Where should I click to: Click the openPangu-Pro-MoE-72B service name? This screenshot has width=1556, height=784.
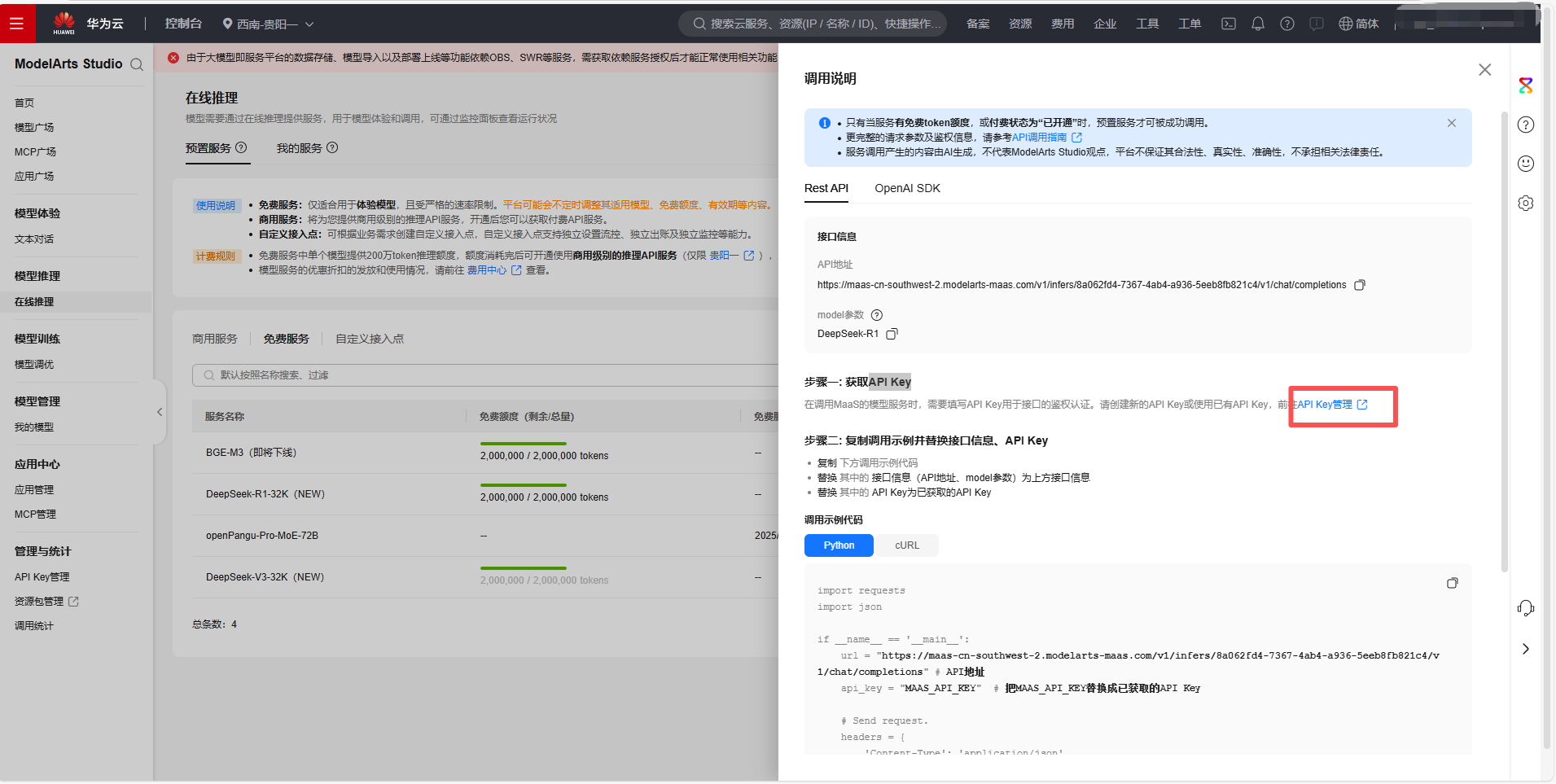pyautogui.click(x=262, y=536)
